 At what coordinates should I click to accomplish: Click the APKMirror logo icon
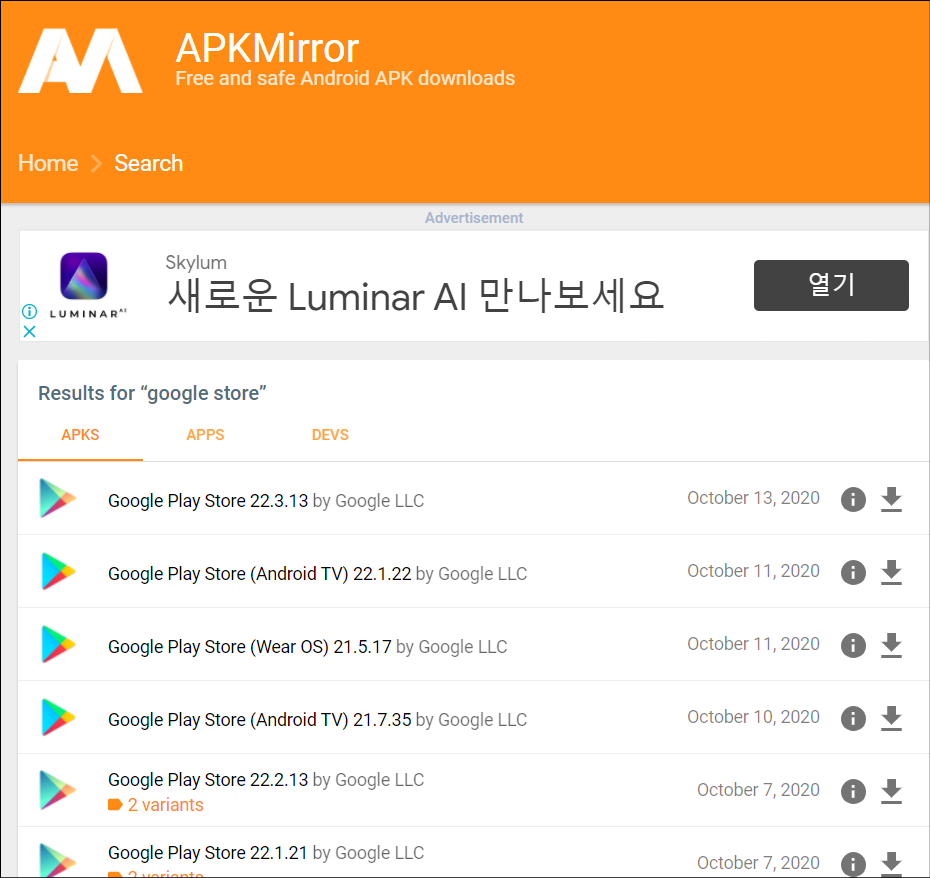pyautogui.click(x=81, y=61)
